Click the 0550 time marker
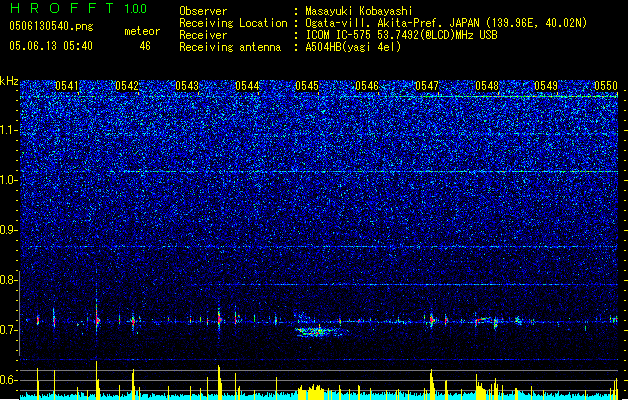The height and width of the screenshot is (400, 629). point(606,86)
